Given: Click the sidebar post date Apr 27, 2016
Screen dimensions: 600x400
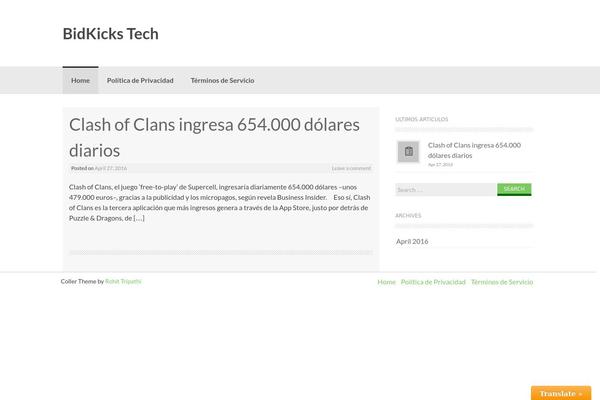Looking at the screenshot, I should tap(440, 164).
